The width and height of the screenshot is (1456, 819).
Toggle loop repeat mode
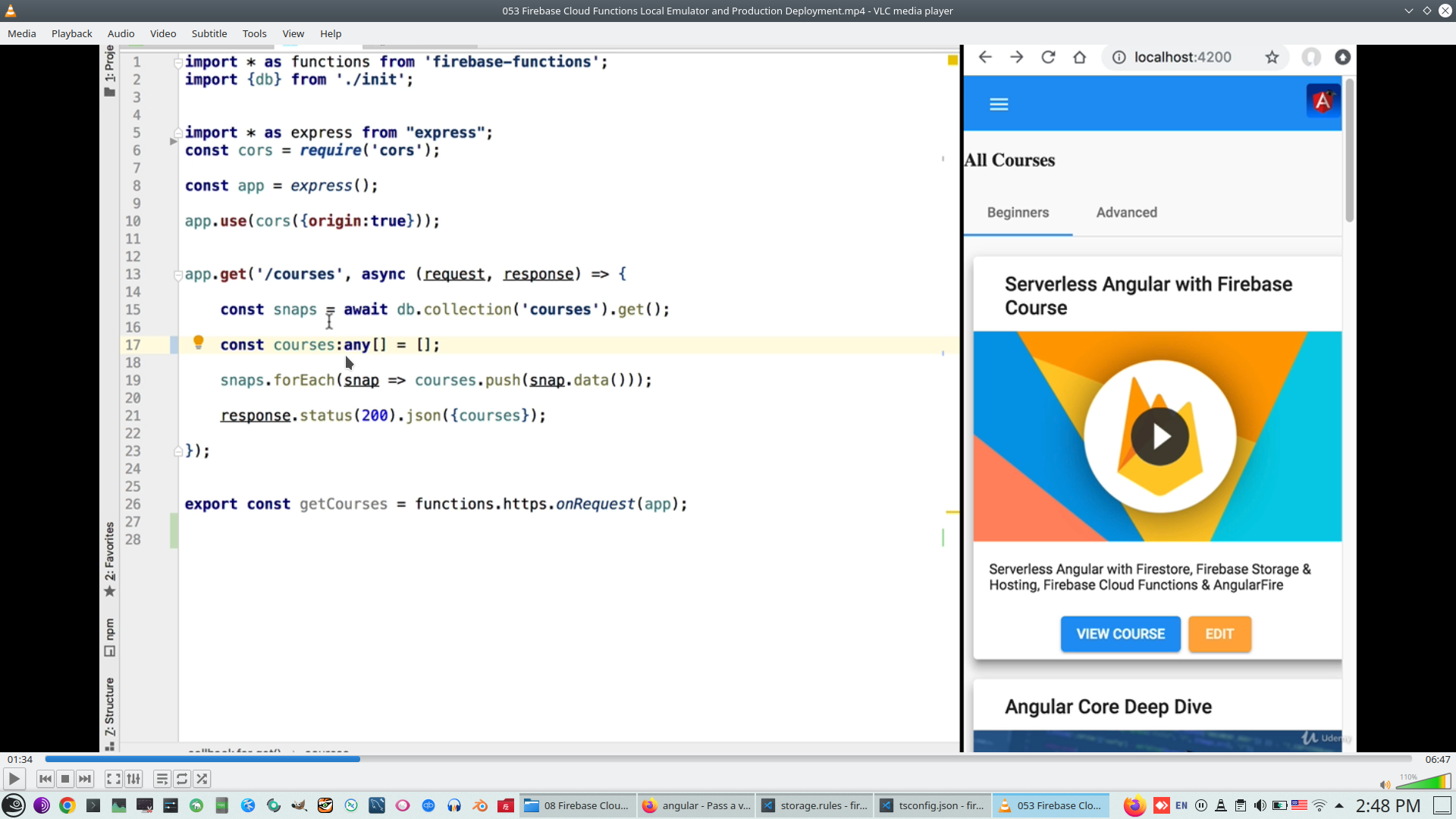pyautogui.click(x=182, y=779)
